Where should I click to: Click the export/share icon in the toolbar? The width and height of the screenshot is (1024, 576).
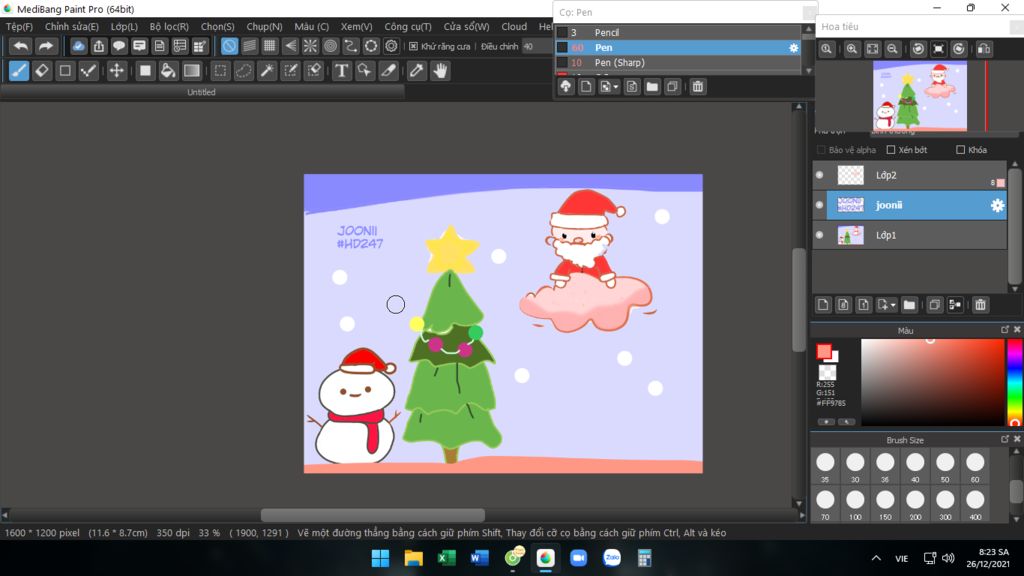[x=99, y=46]
